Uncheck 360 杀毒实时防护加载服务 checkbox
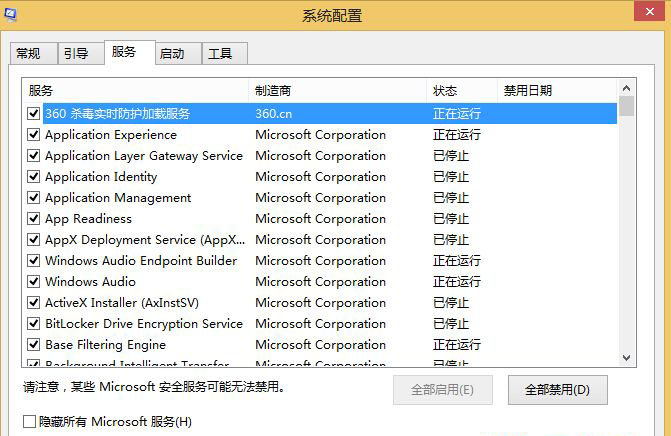671x436 pixels. (x=33, y=113)
